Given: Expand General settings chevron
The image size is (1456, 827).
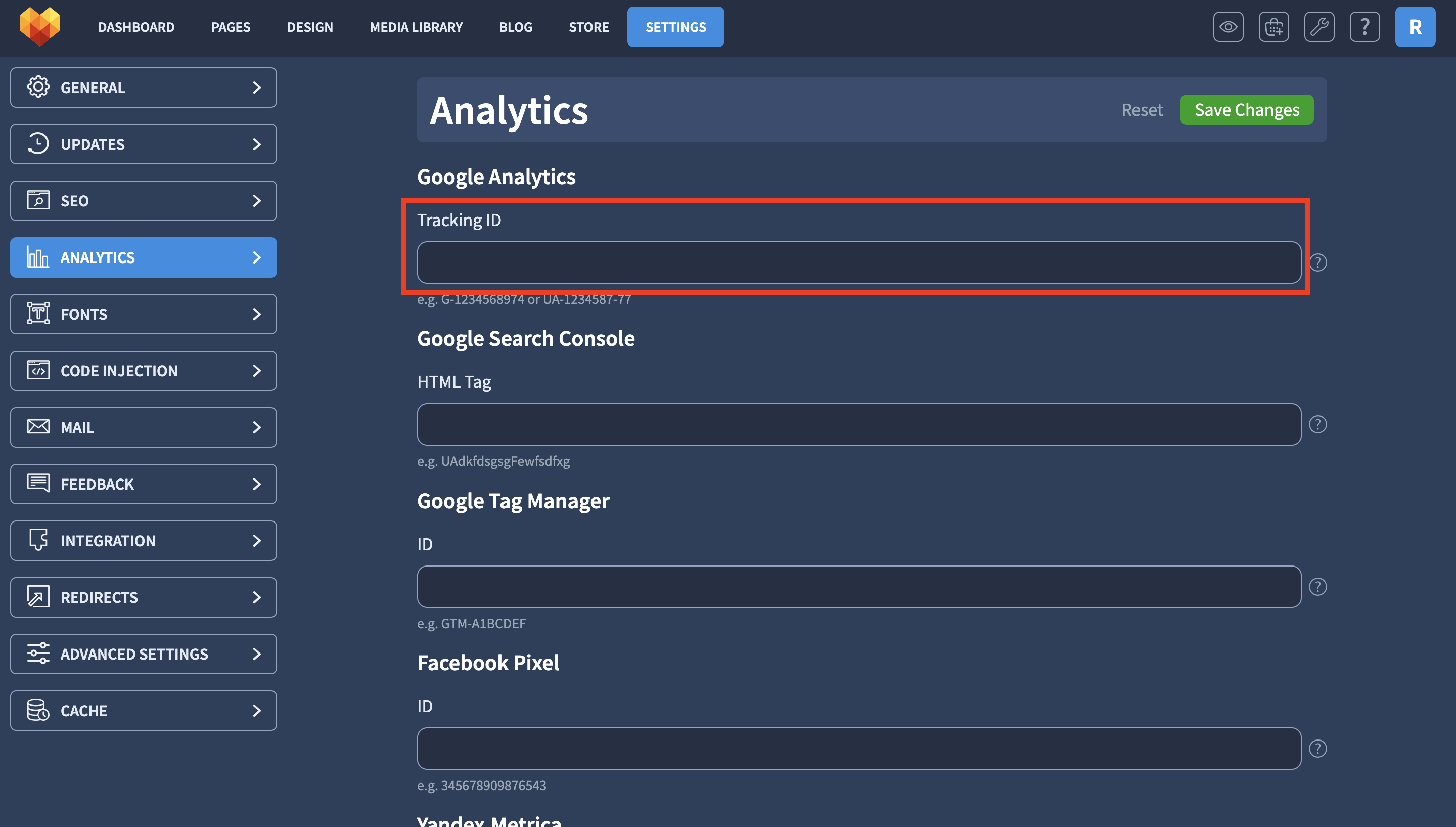Looking at the screenshot, I should pos(257,88).
